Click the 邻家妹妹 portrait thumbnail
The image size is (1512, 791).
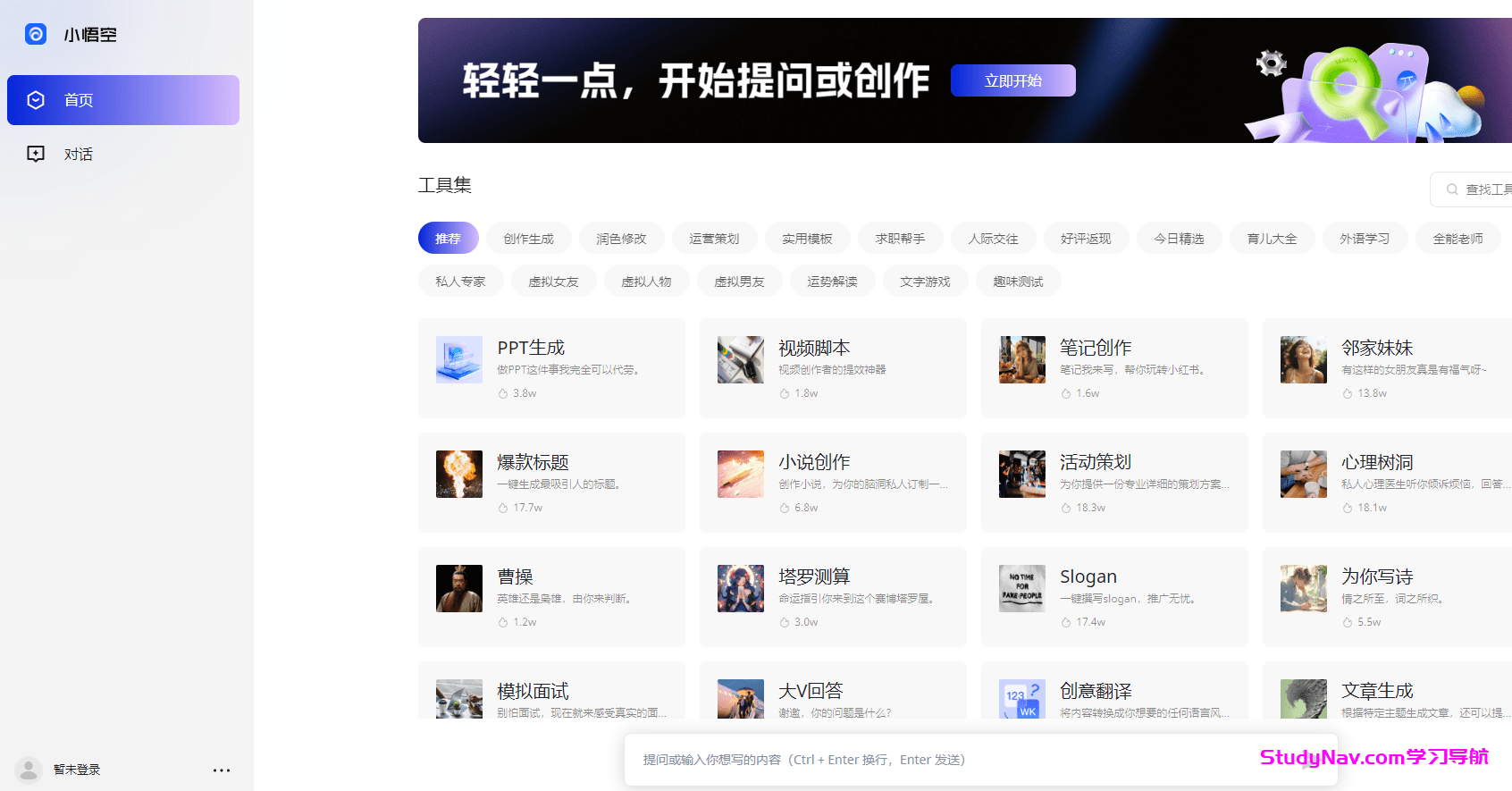point(1304,359)
